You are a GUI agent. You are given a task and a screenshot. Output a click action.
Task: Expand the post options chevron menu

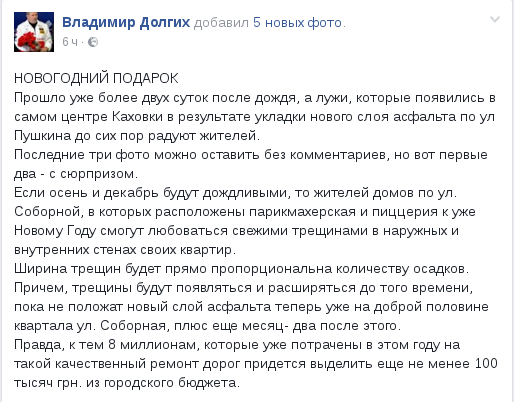click(495, 19)
